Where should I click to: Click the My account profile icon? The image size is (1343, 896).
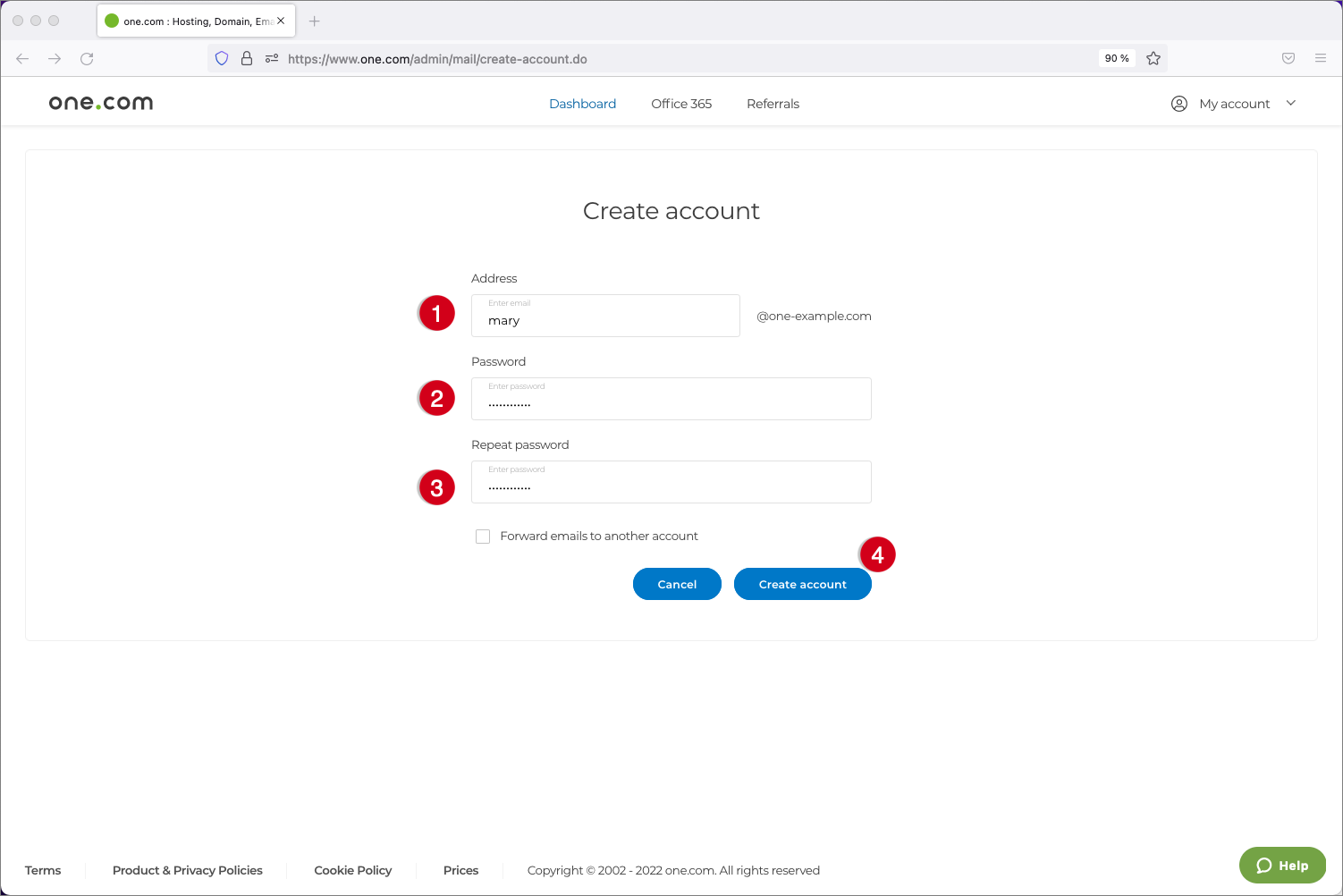1179,104
